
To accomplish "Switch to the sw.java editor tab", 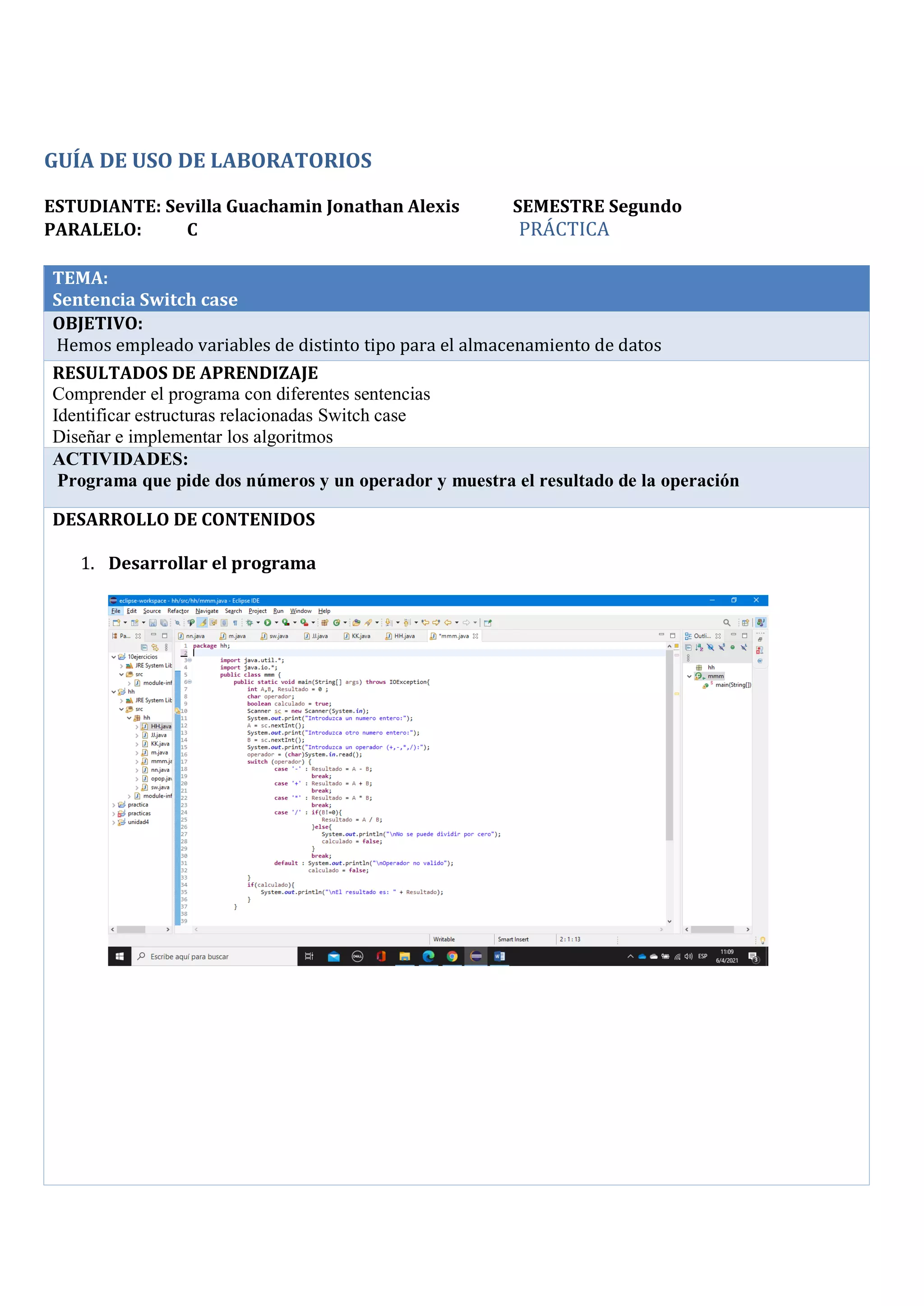I will [x=278, y=636].
